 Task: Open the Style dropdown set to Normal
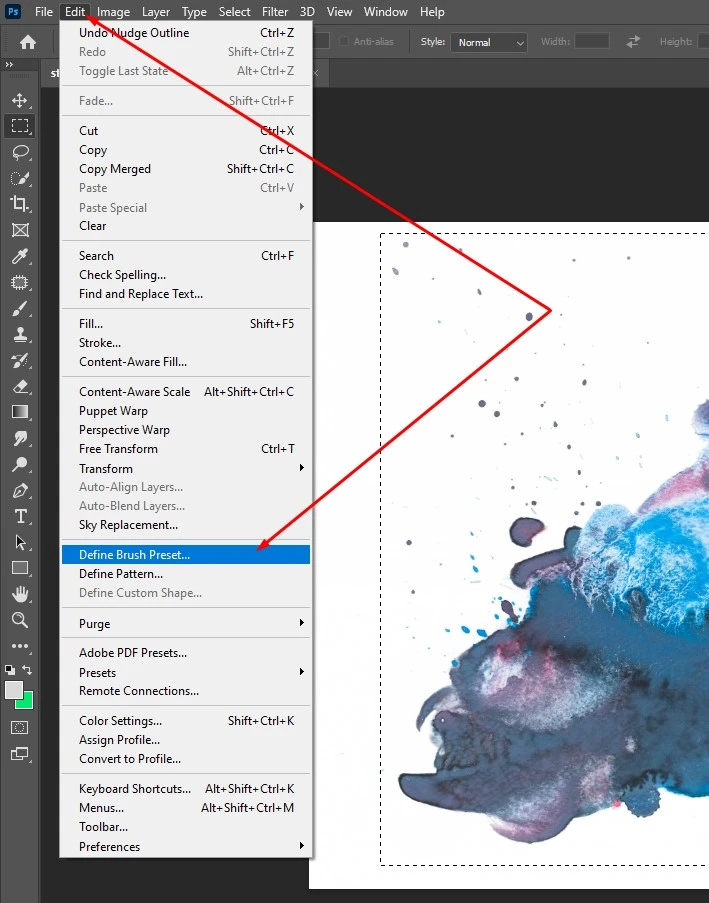tap(488, 43)
